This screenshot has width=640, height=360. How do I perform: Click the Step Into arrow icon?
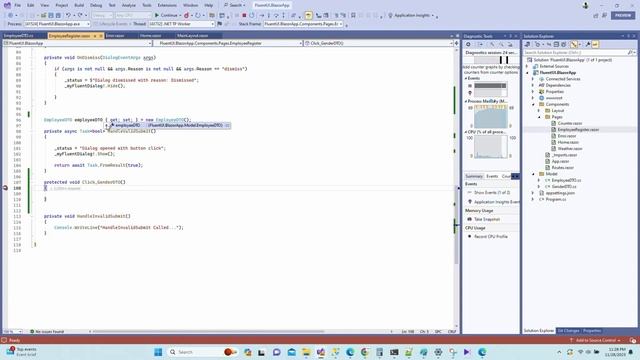[x=269, y=15]
